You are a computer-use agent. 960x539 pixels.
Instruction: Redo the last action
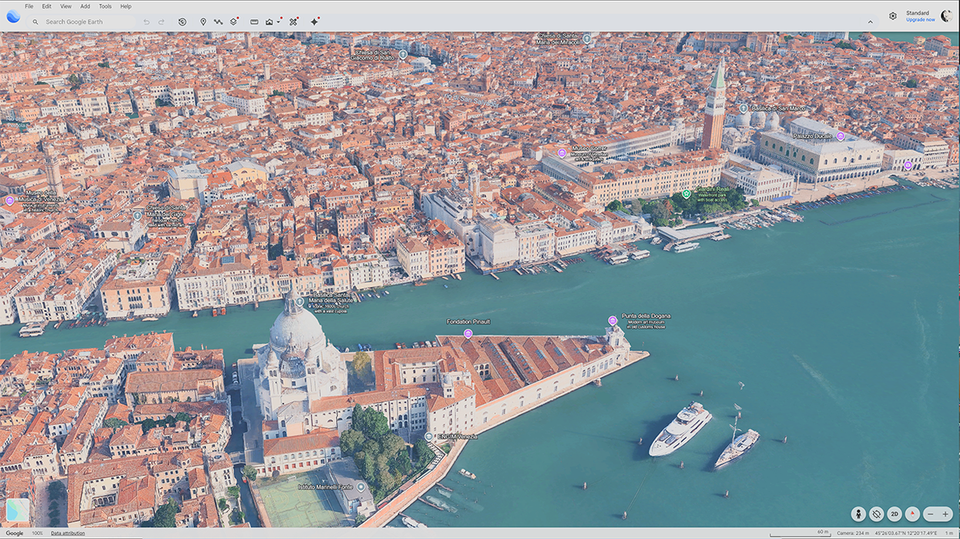162,22
